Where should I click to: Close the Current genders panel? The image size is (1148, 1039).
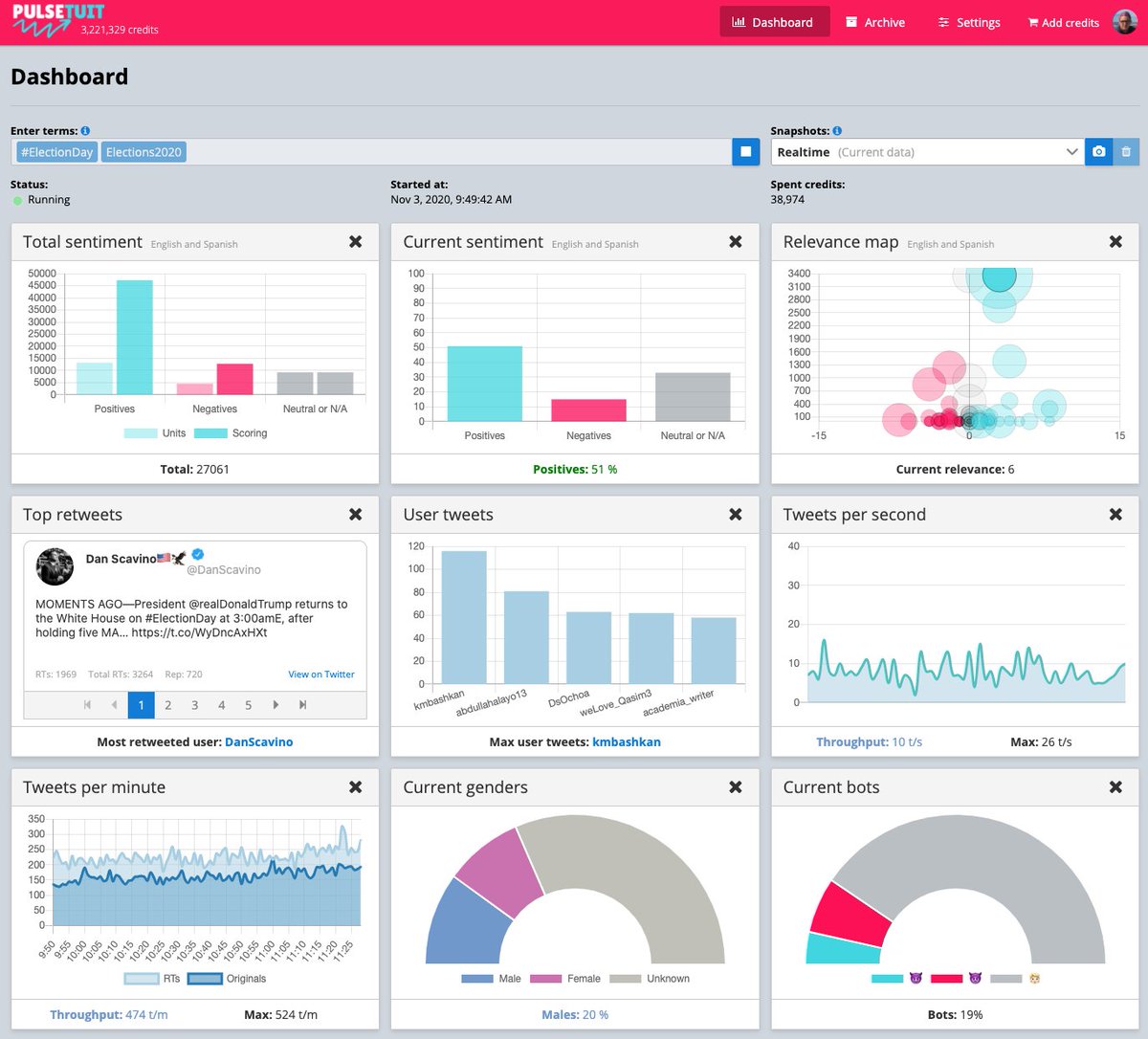click(736, 787)
